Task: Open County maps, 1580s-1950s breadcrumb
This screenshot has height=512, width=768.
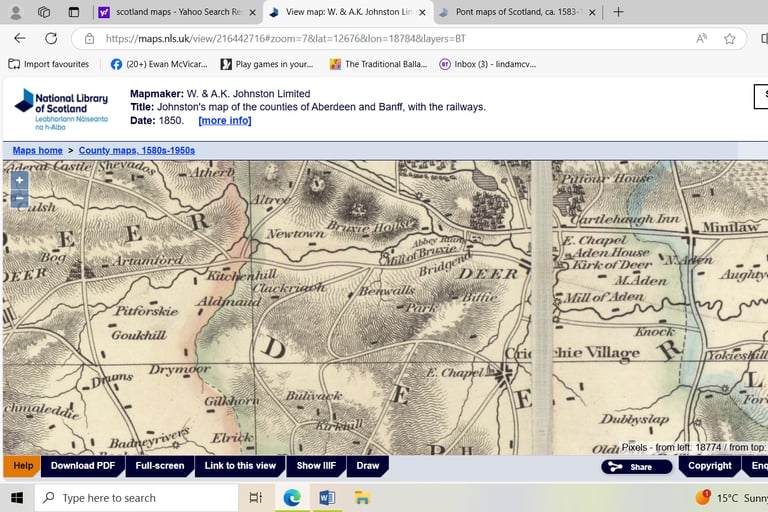Action: 137,150
